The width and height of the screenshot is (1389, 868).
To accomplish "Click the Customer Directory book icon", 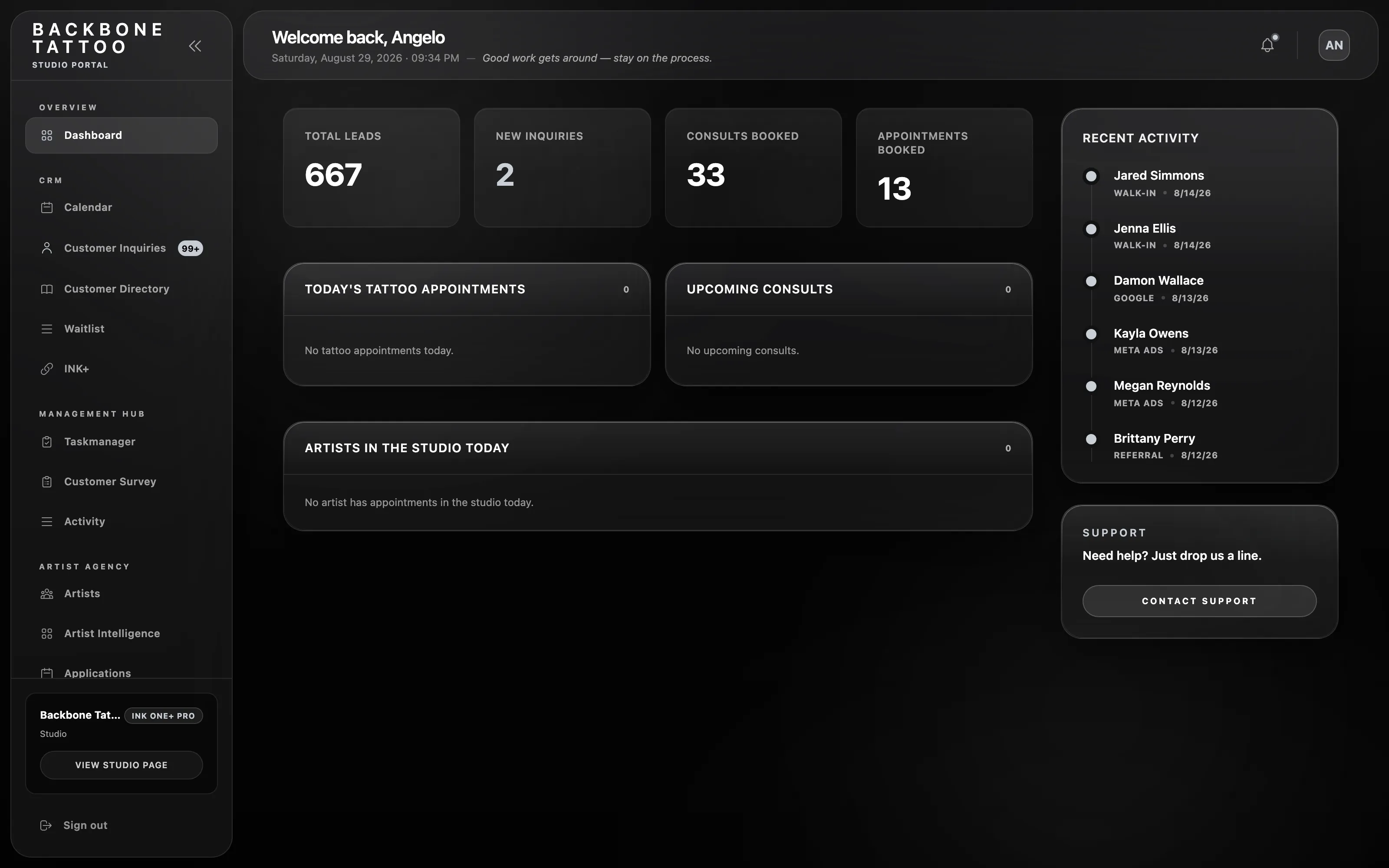I will click(x=47, y=289).
